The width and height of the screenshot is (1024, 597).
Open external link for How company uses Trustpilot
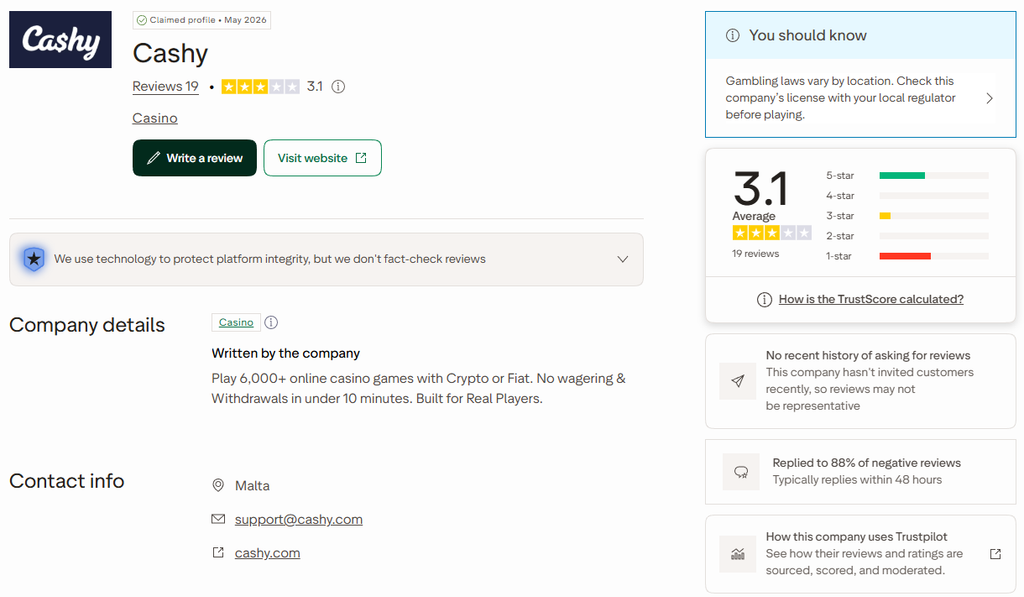(995, 554)
